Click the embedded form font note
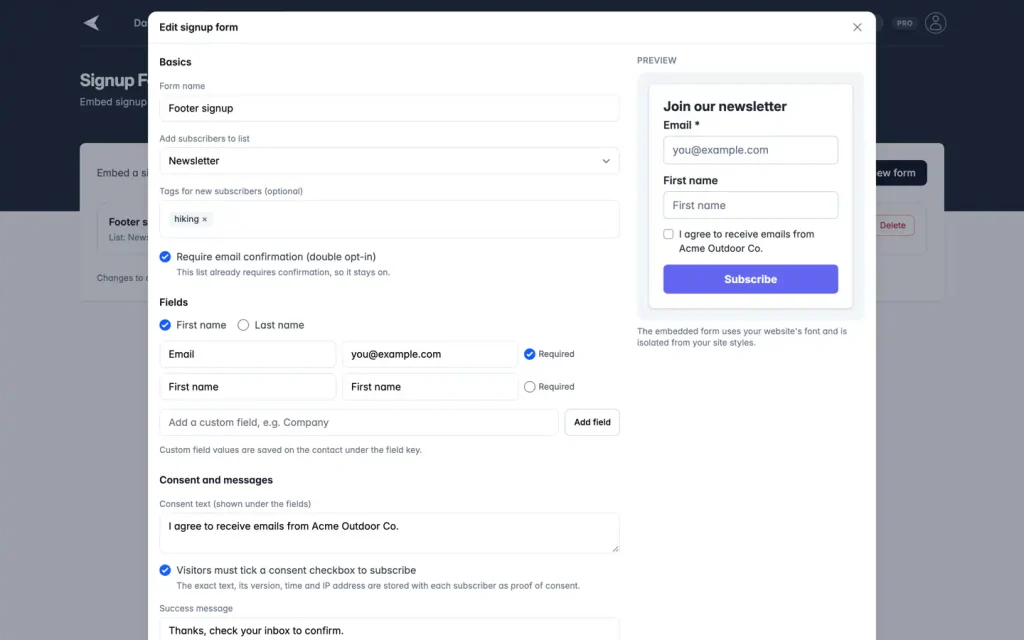1024x640 pixels. coord(742,337)
